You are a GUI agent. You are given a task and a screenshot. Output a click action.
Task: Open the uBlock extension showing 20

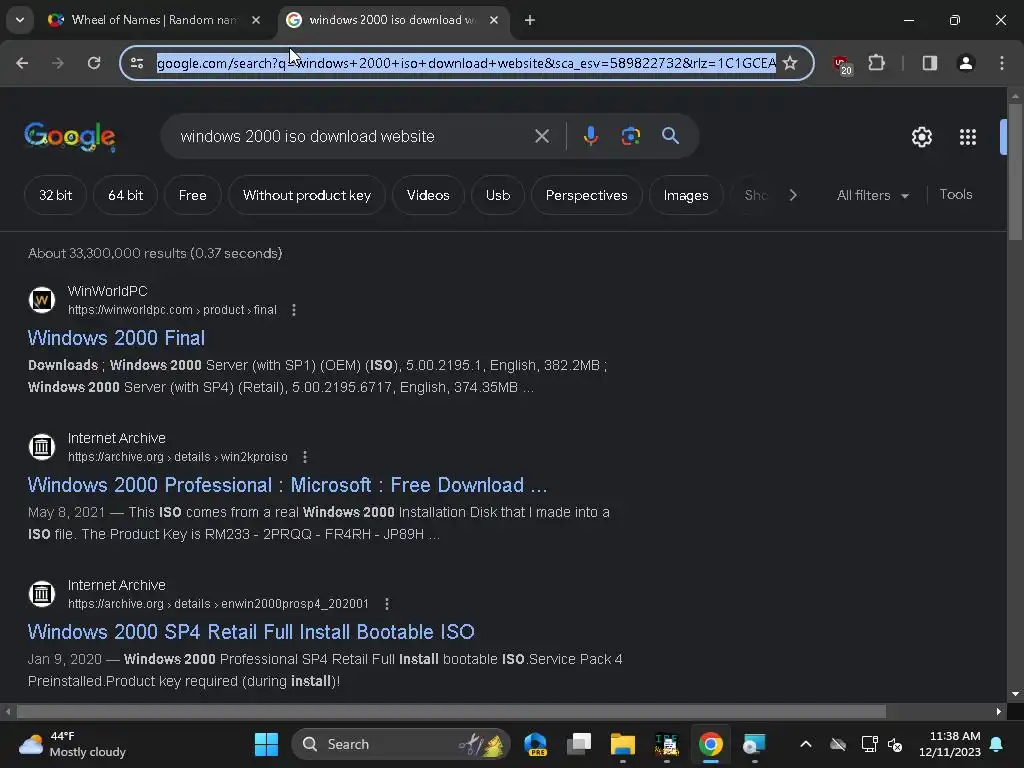pyautogui.click(x=842, y=65)
